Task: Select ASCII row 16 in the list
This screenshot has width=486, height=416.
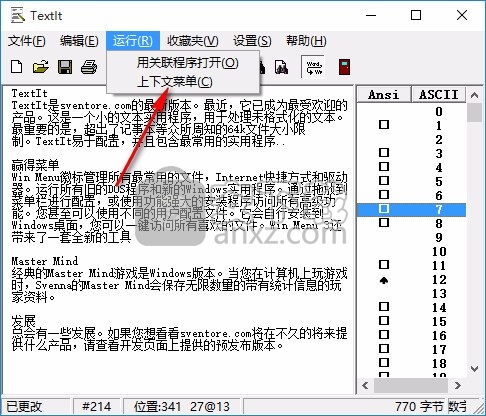Action: pyautogui.click(x=411, y=335)
